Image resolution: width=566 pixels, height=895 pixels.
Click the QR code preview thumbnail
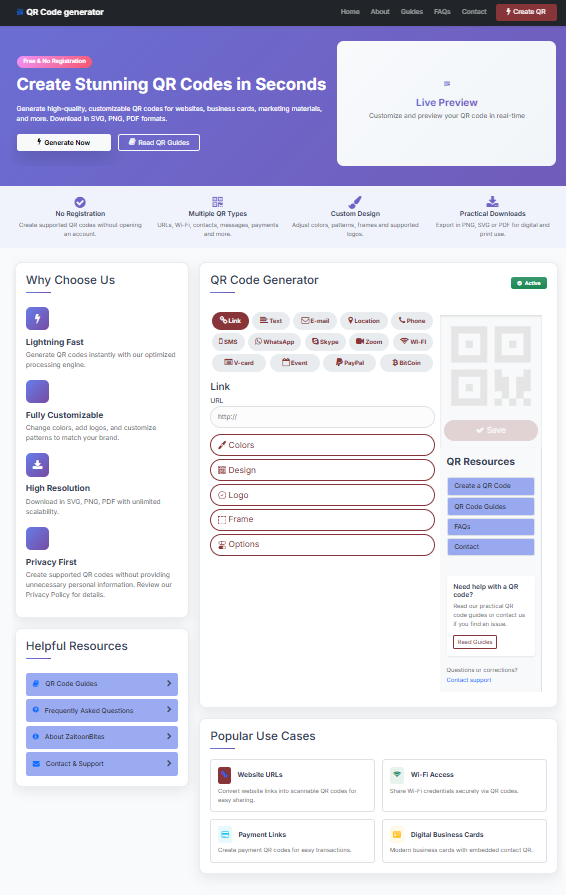point(491,365)
